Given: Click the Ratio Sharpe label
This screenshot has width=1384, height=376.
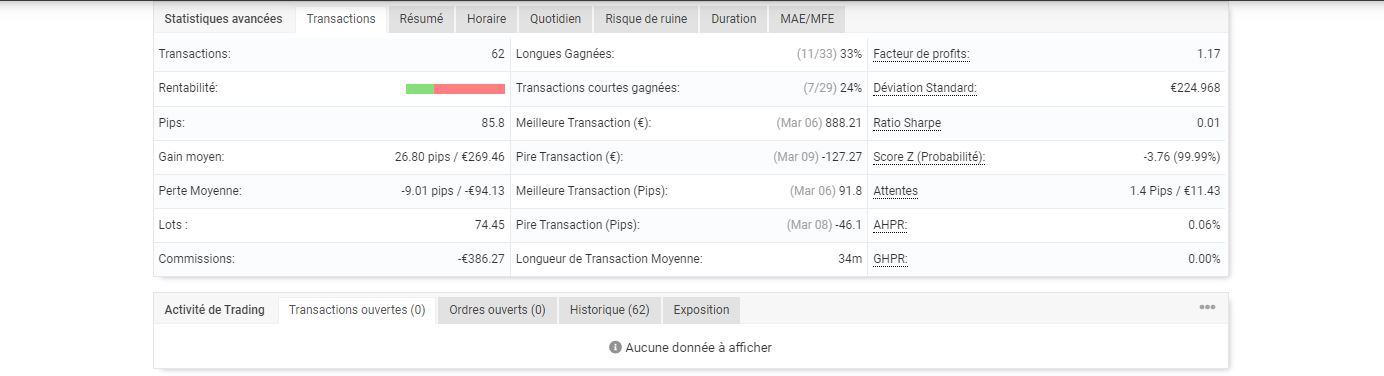Looking at the screenshot, I should coord(907,123).
